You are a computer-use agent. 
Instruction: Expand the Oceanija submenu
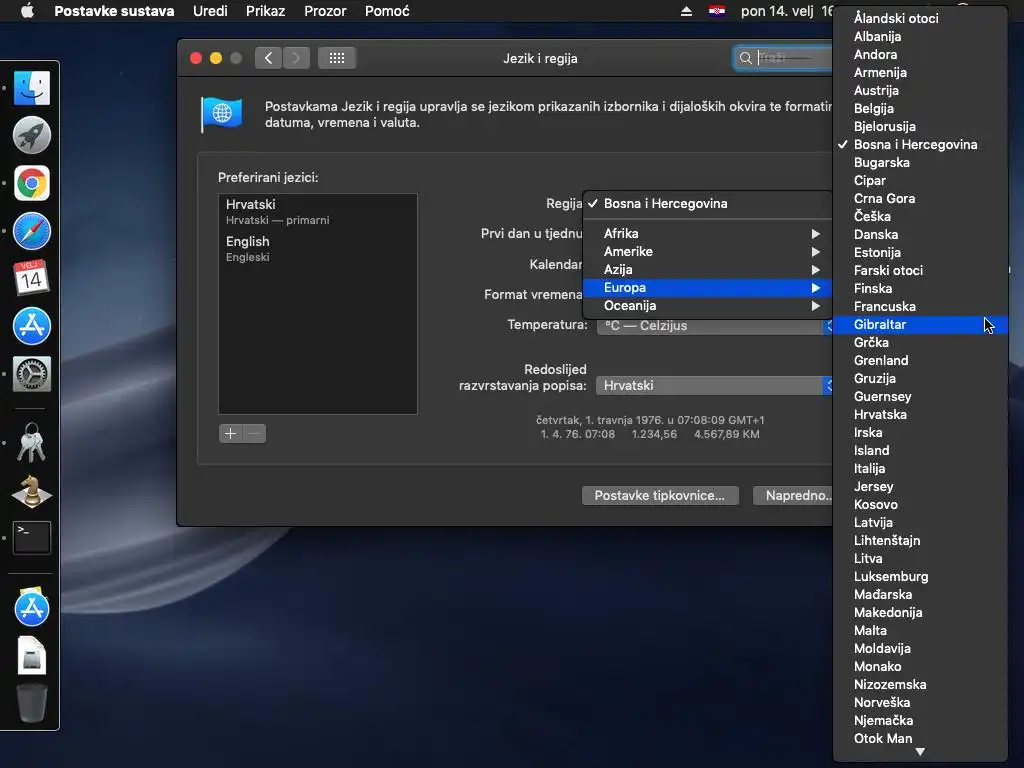[x=708, y=306]
